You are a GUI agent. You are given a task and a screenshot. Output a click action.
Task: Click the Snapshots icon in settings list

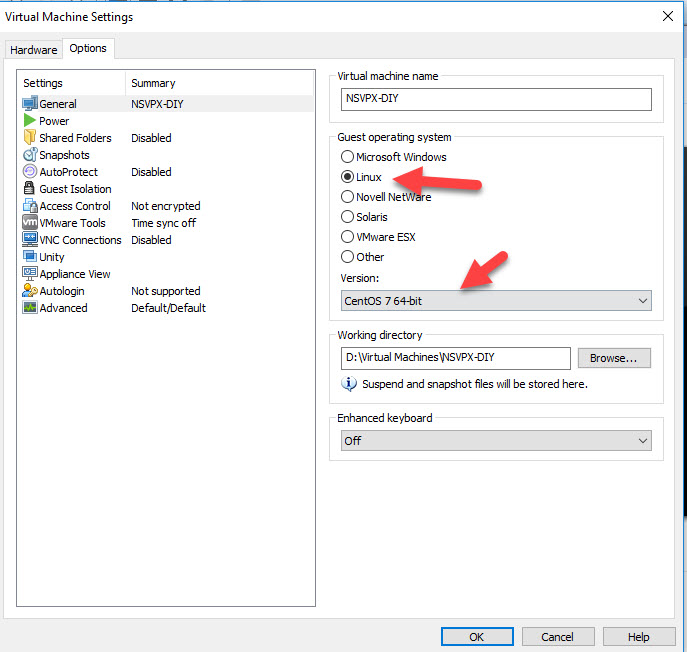[30, 155]
